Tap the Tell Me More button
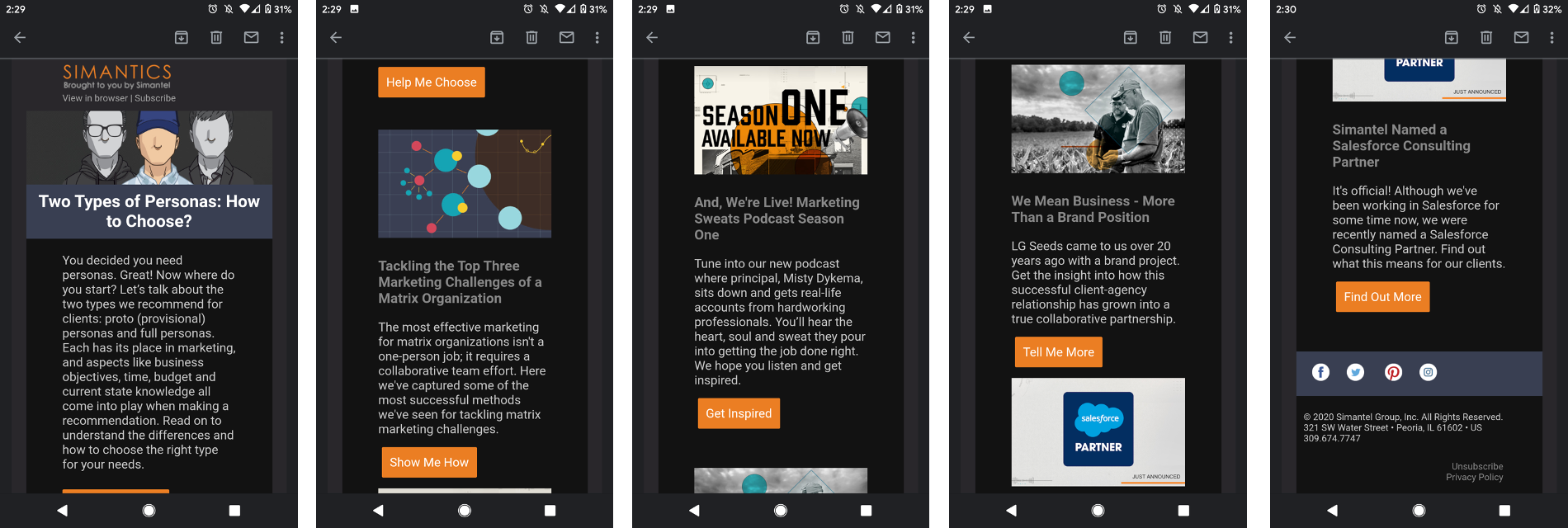Viewport: 1568px width, 528px height. click(1059, 352)
